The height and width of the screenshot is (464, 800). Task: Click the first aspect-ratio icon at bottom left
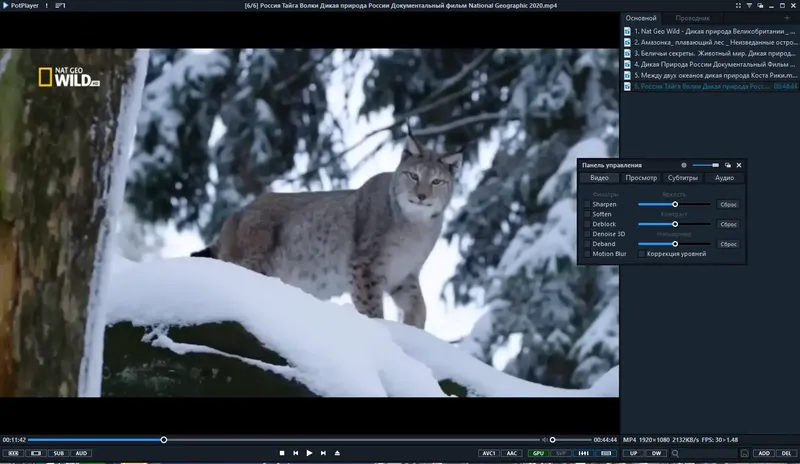click(x=13, y=453)
